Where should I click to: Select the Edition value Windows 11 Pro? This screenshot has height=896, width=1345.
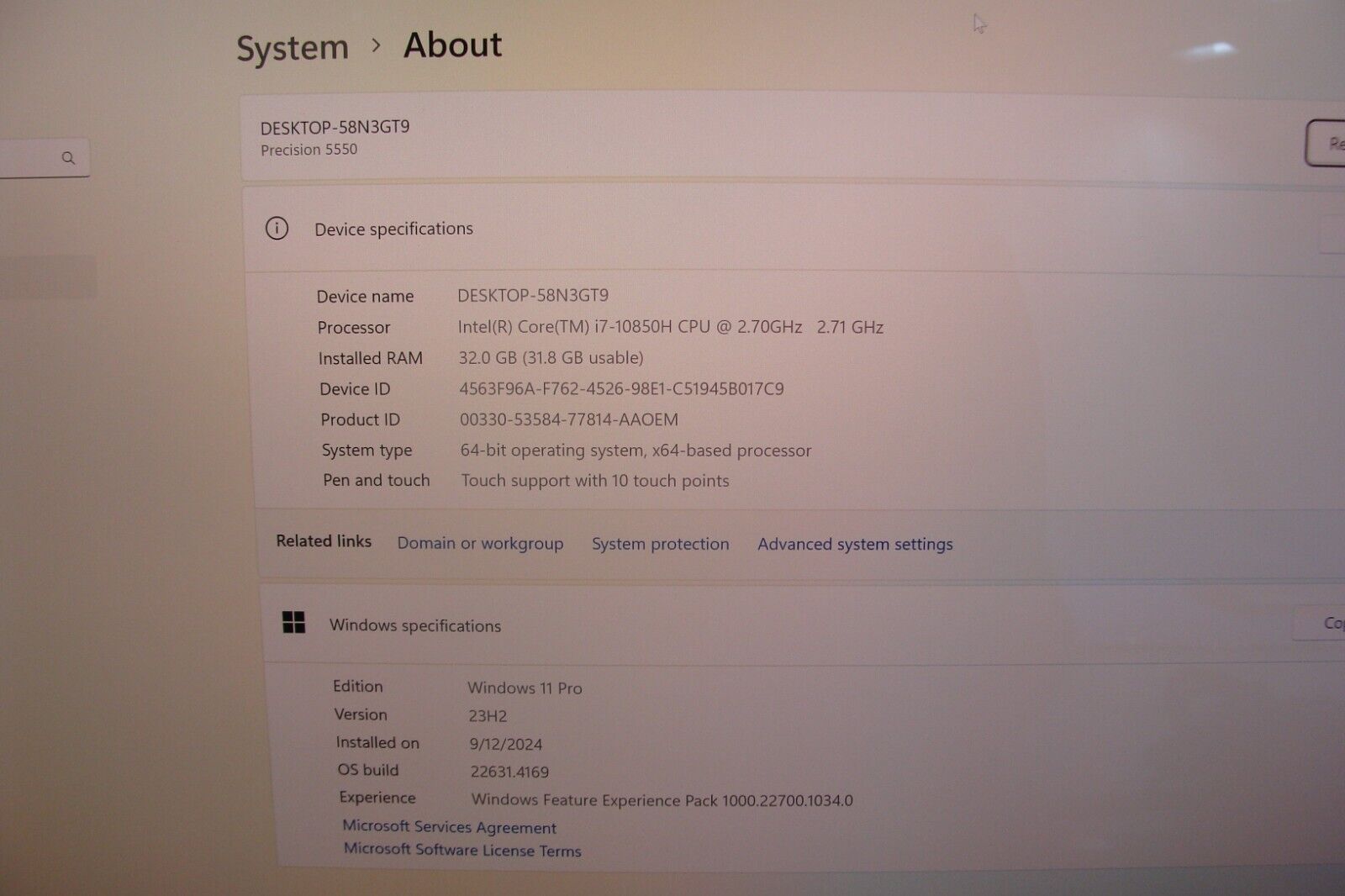click(x=525, y=688)
